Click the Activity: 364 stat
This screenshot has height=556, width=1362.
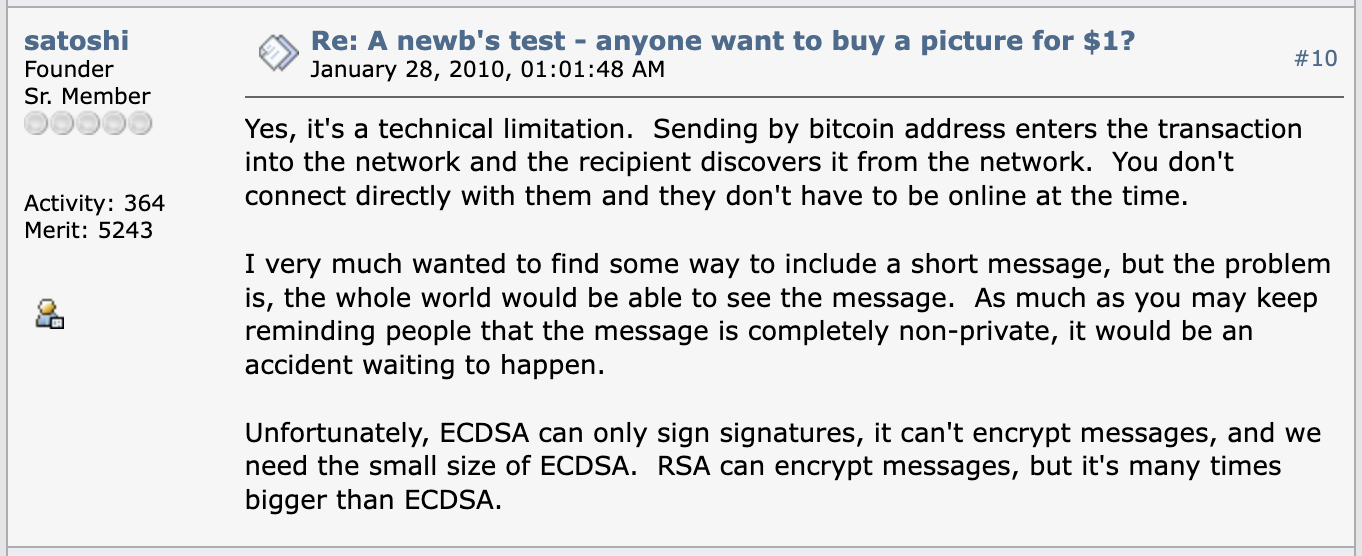95,204
